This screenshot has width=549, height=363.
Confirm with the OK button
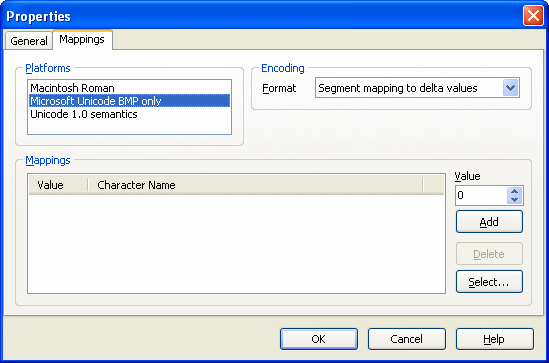(319, 339)
